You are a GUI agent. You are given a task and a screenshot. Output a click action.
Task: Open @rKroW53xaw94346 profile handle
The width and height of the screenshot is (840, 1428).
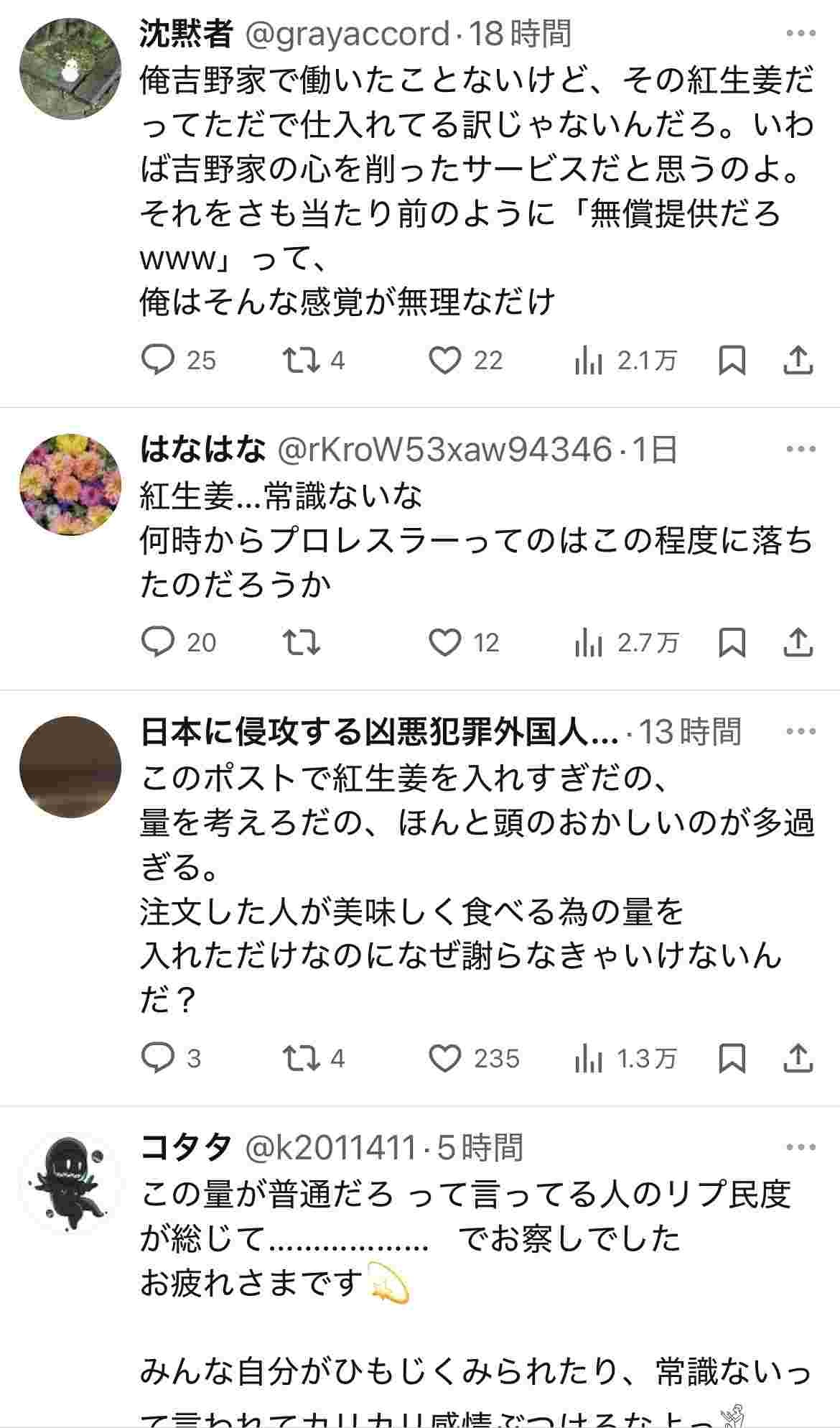pos(444,450)
